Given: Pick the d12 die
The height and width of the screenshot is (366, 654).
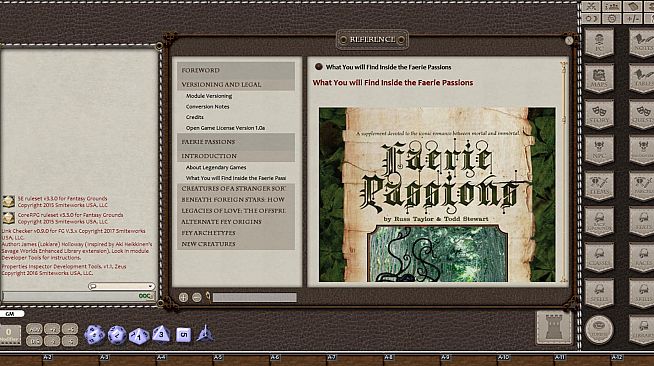Looking at the screenshot, I should [x=117, y=335].
